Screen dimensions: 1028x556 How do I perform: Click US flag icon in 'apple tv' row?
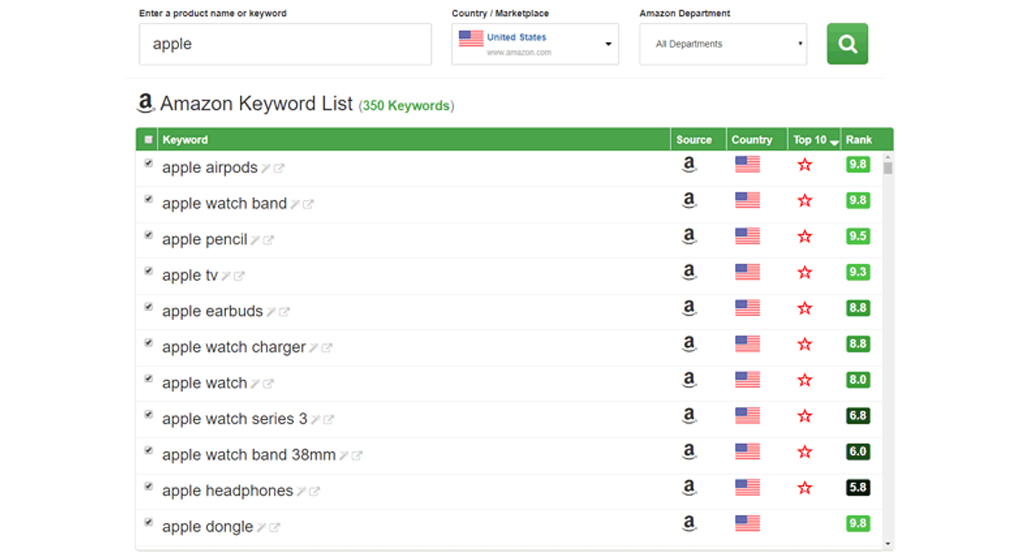point(747,272)
